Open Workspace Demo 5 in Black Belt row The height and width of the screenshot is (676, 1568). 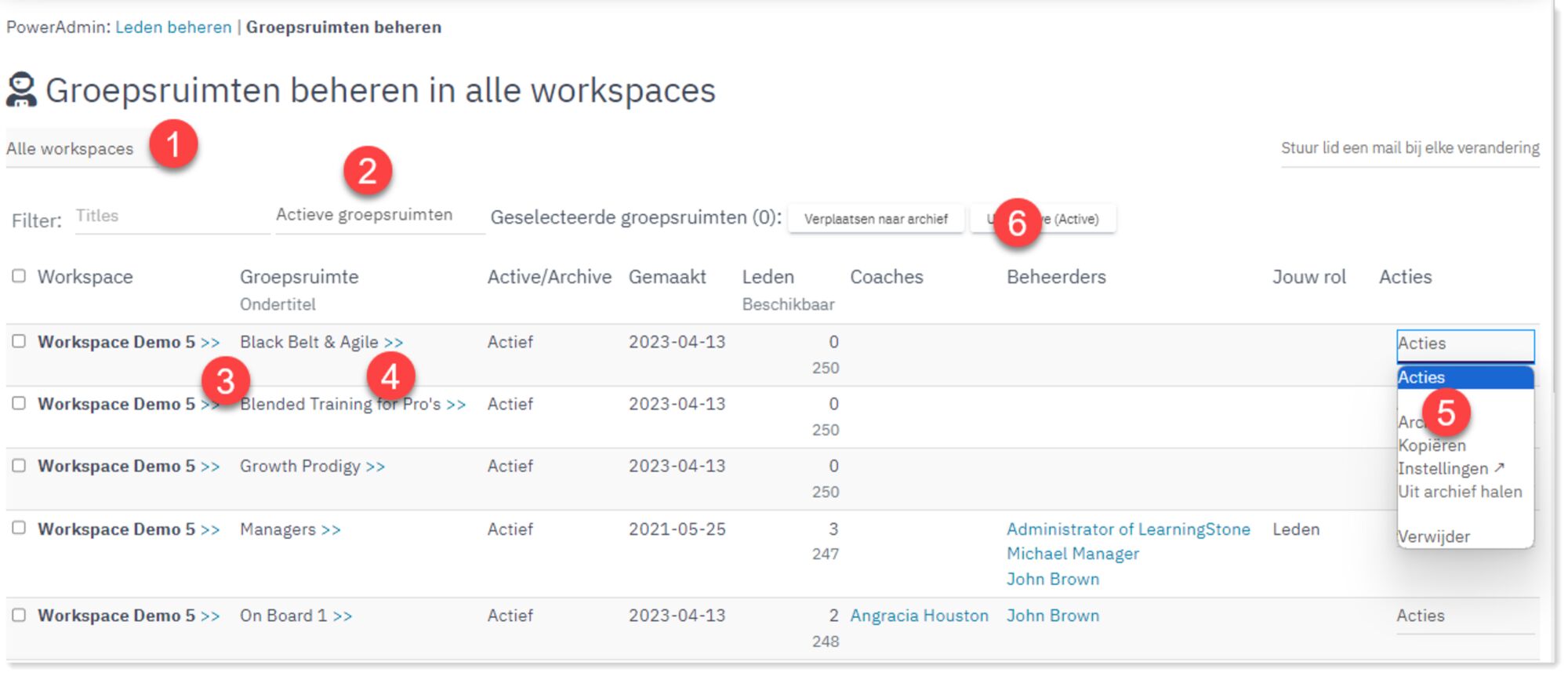pyautogui.click(x=129, y=342)
